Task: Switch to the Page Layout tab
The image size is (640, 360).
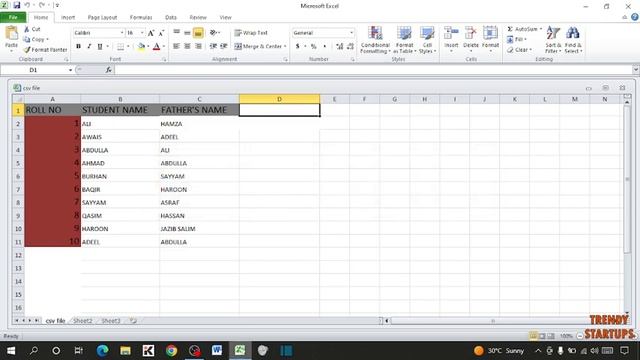Action: [102, 18]
